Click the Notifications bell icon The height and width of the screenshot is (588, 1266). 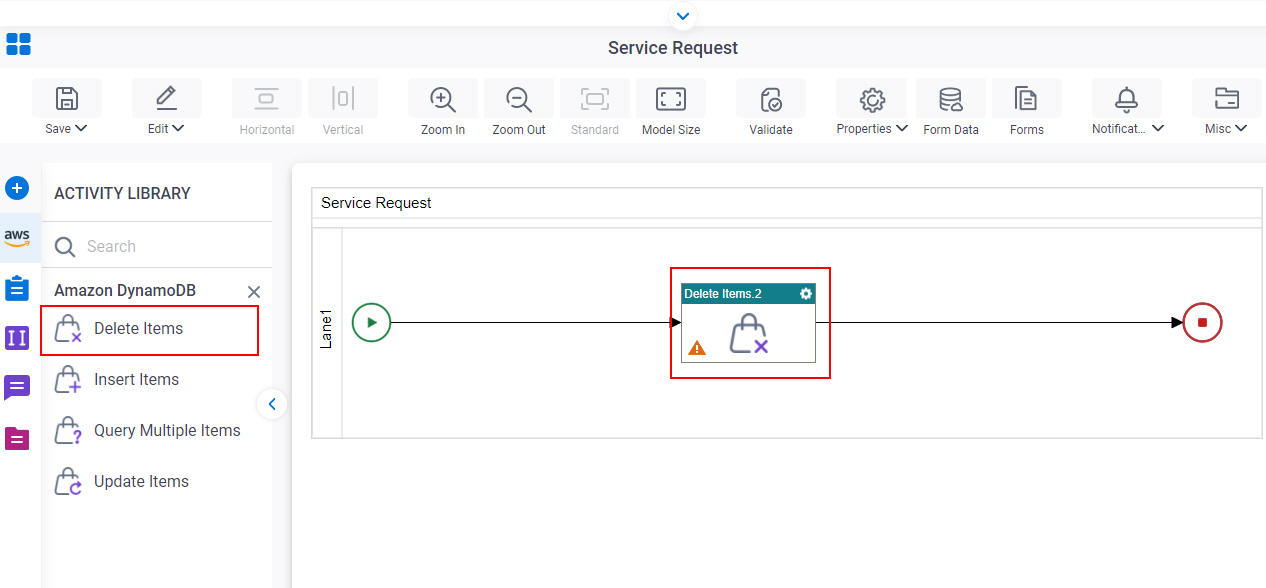click(x=1127, y=98)
